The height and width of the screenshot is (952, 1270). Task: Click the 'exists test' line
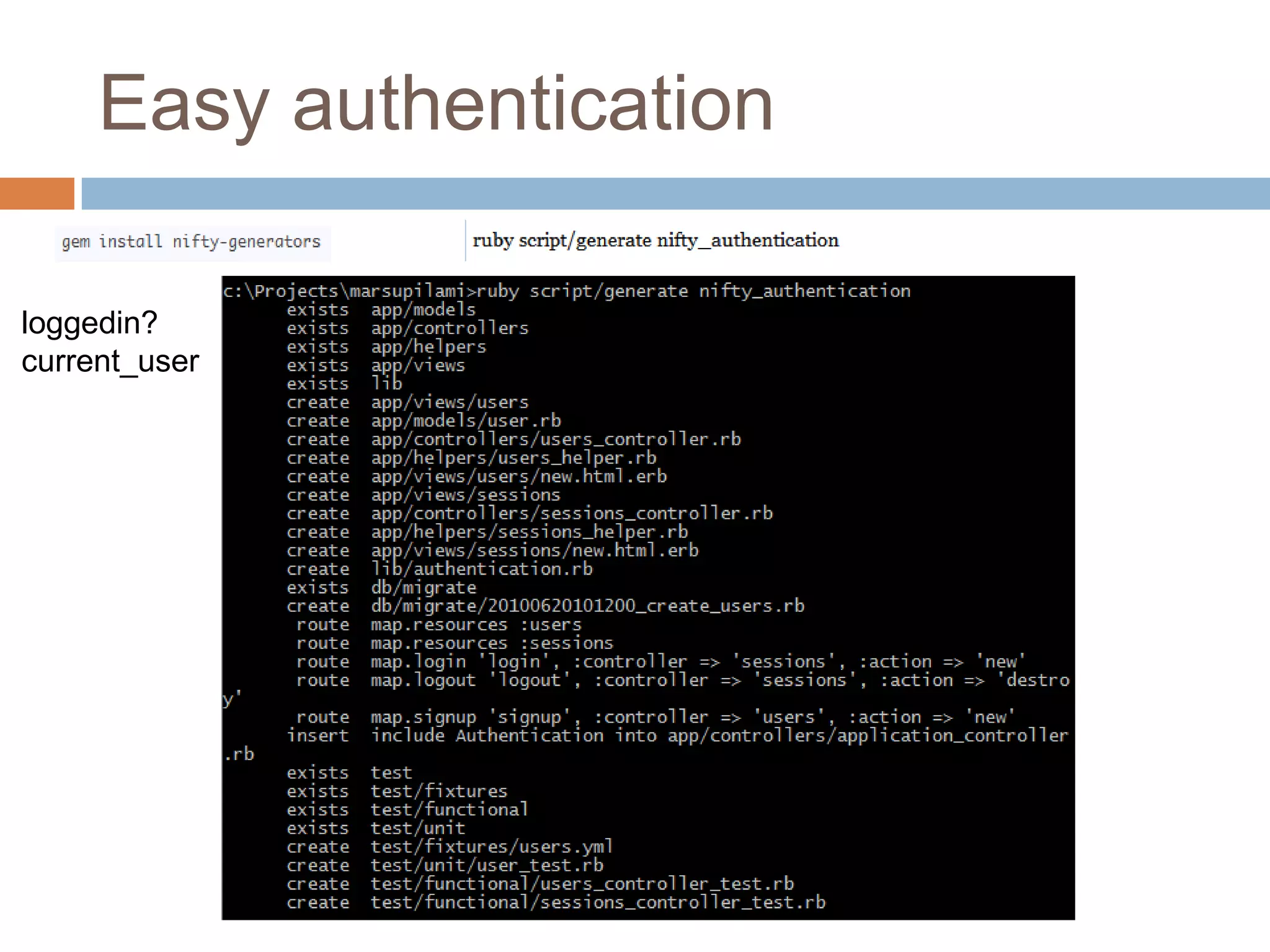click(x=349, y=773)
